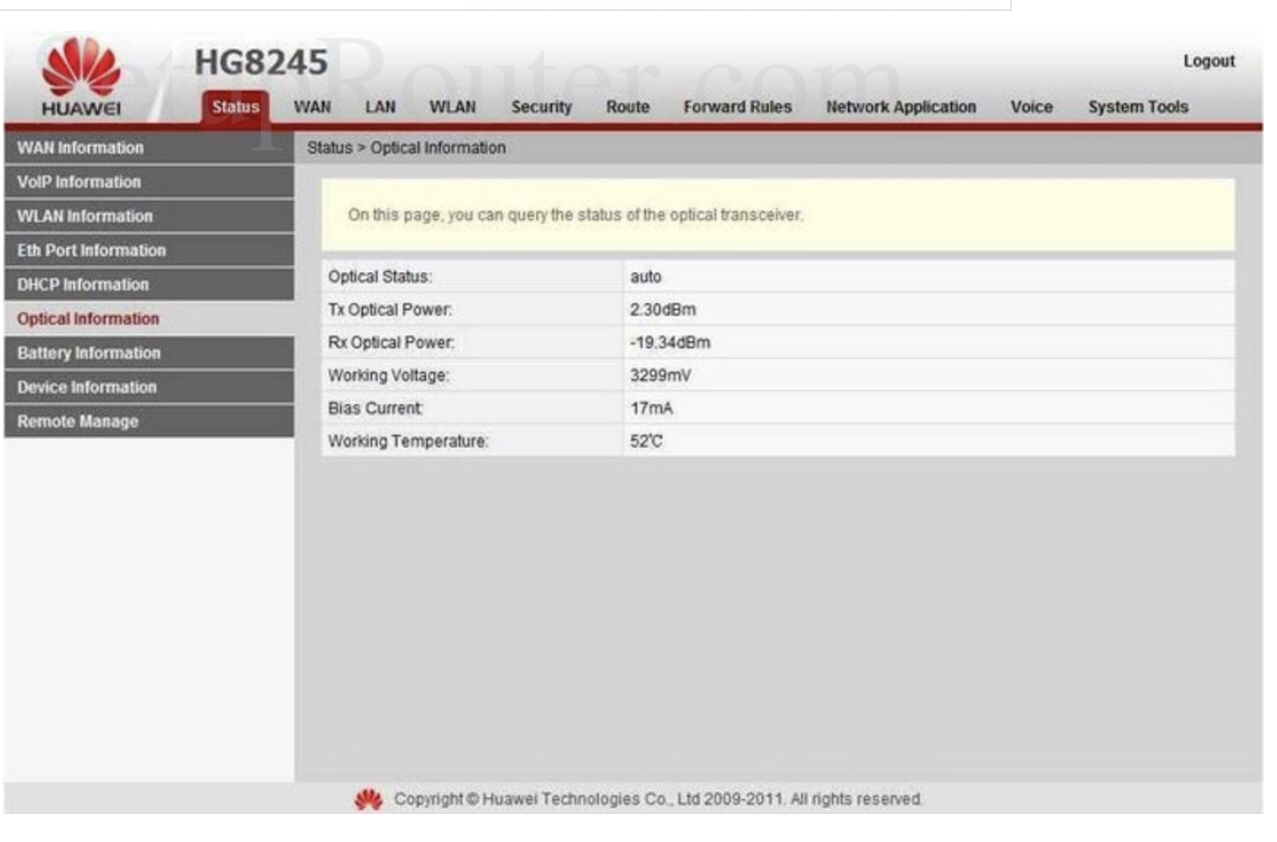
Task: Select the Voice tab
Action: 1031,107
